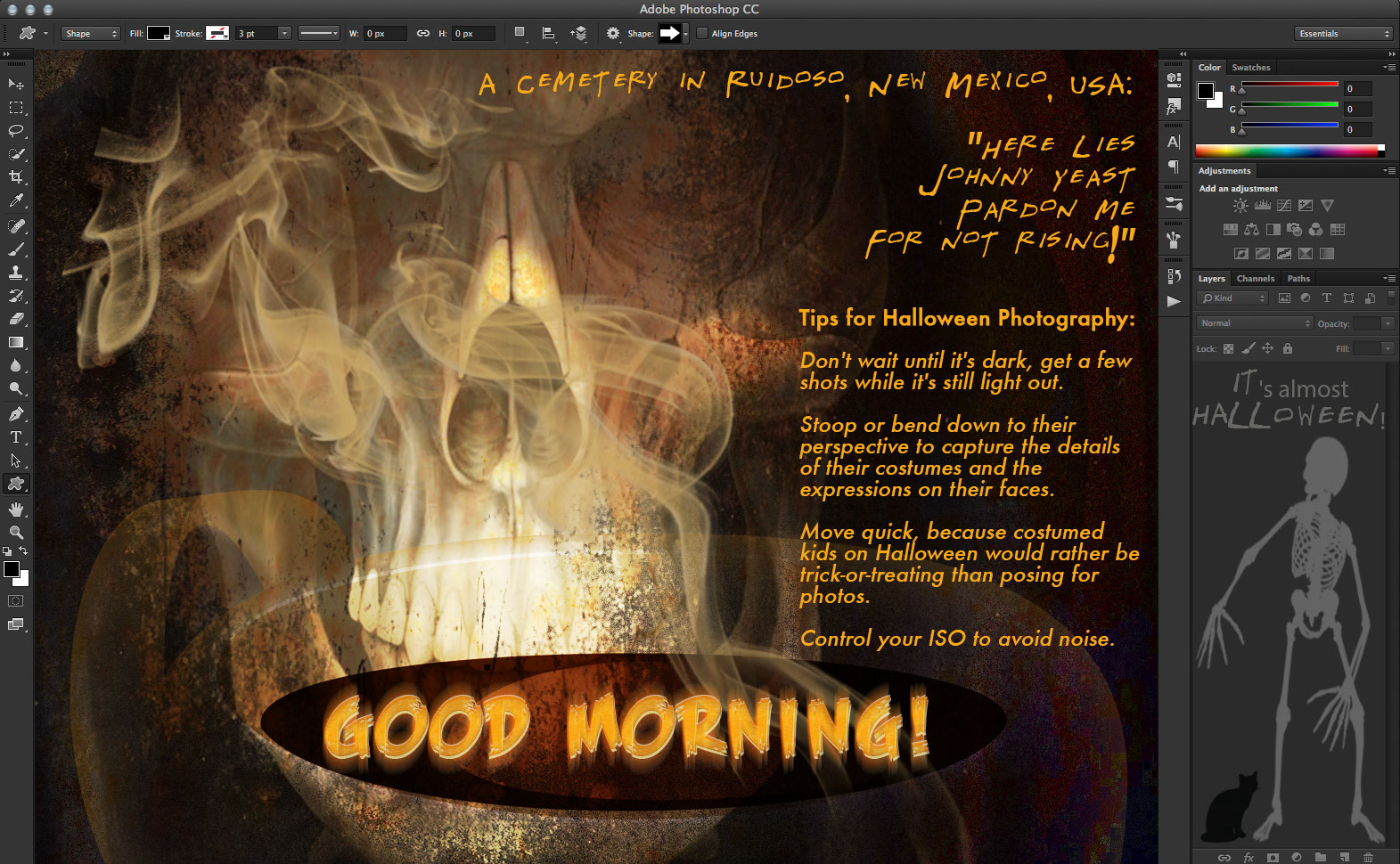Add a Levels adjustment
The width and height of the screenshot is (1400, 864).
pos(1263,206)
